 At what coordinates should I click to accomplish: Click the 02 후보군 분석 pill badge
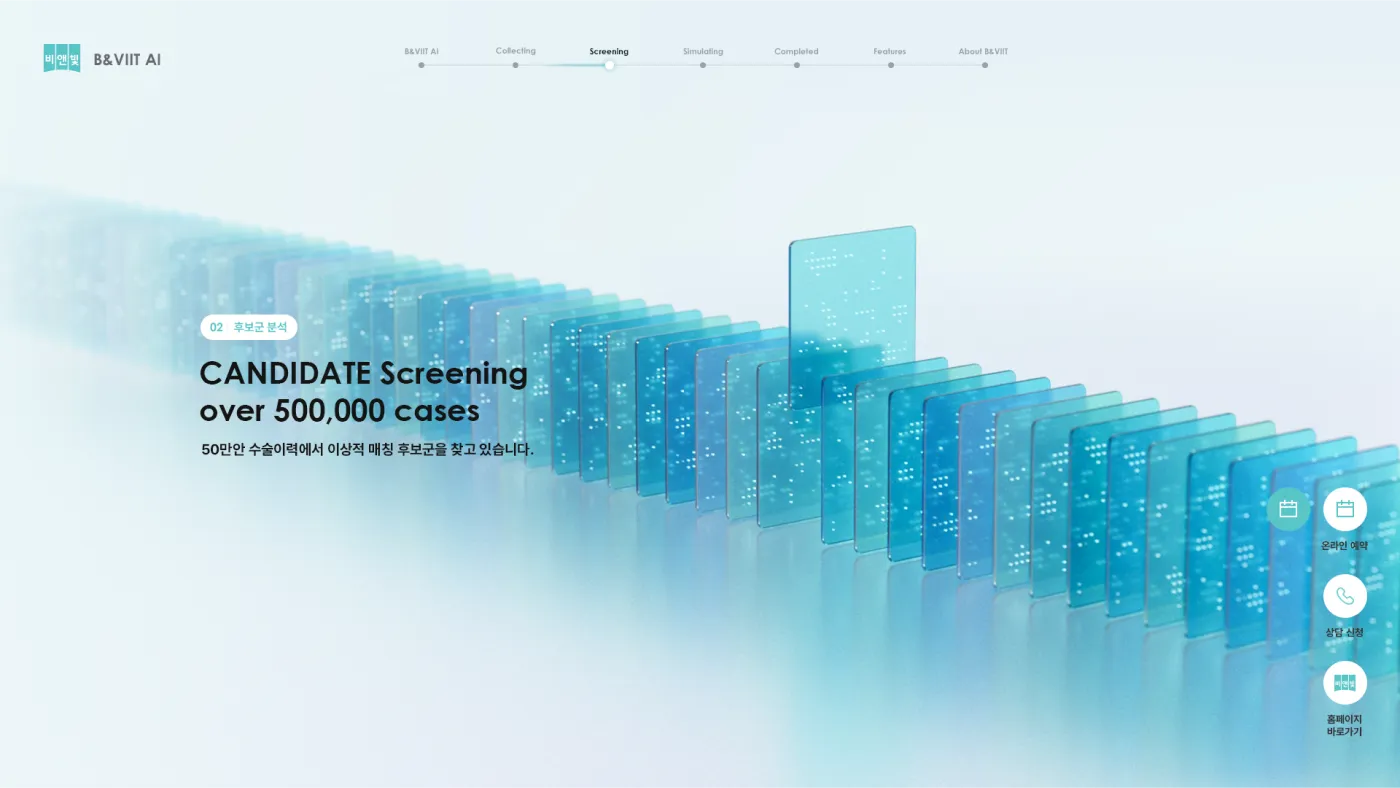(x=249, y=327)
